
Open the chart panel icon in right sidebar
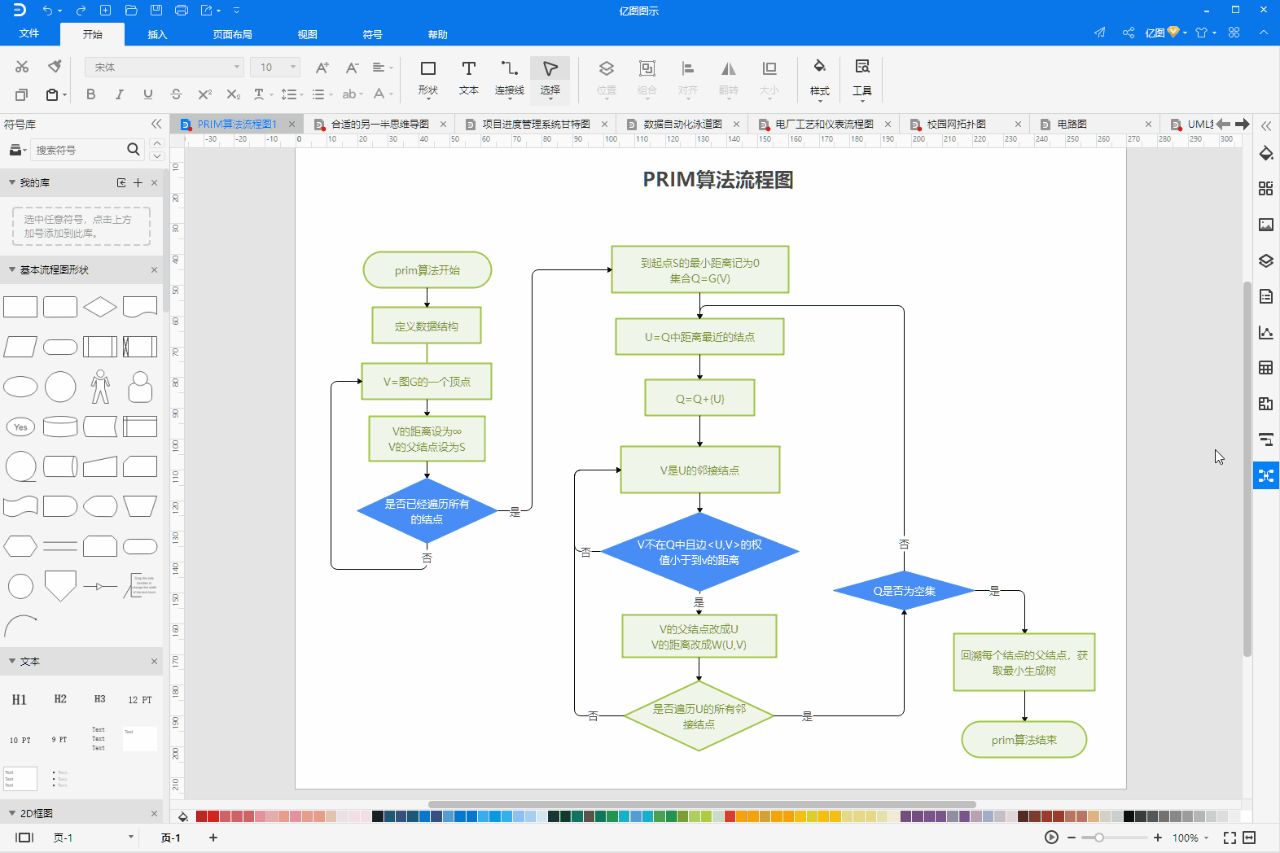pos(1266,332)
